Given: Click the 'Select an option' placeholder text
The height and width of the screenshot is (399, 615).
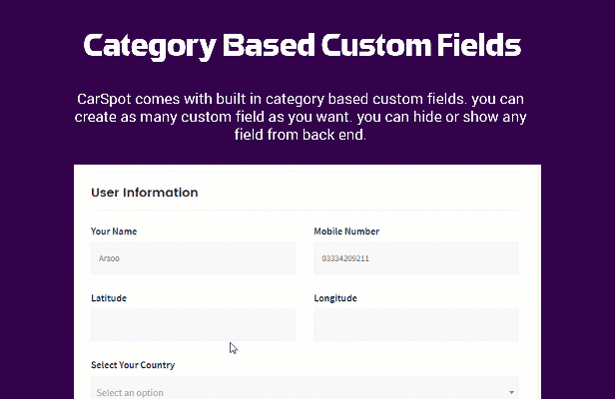Looking at the screenshot, I should pos(130,393).
